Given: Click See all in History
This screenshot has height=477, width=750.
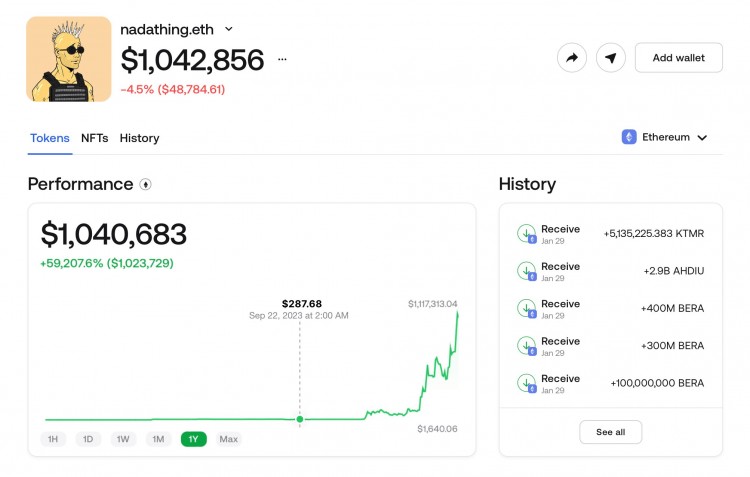Looking at the screenshot, I should coord(610,432).
